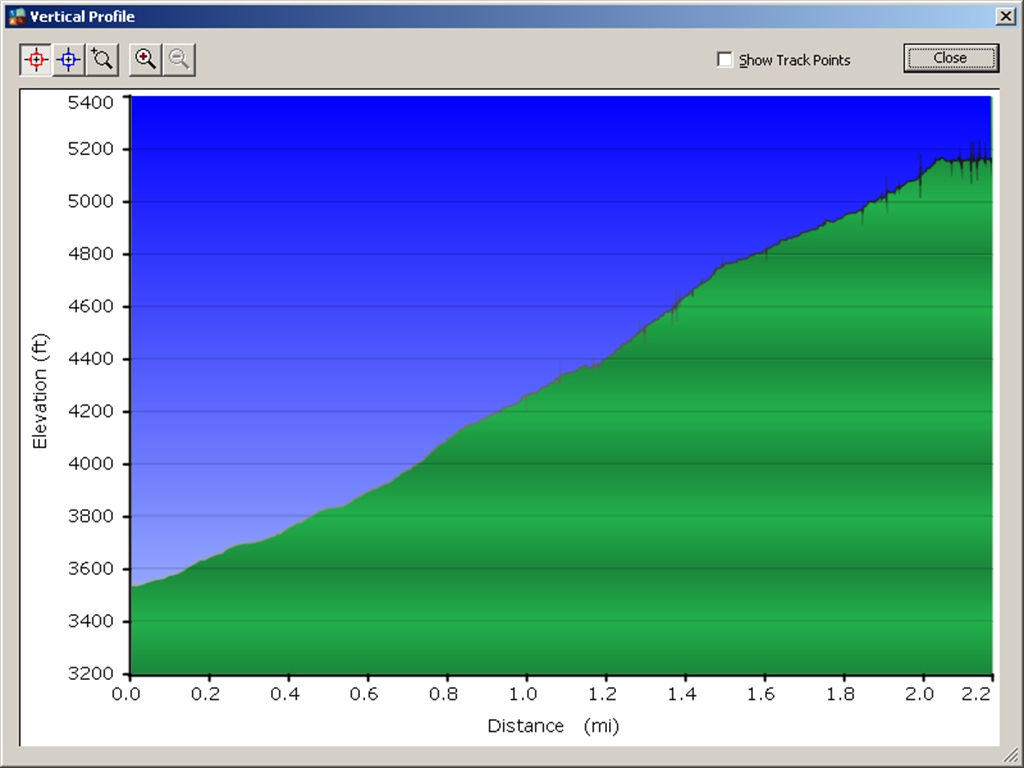This screenshot has width=1024, height=768.
Task: Close the window using the title bar X
Action: (1004, 16)
